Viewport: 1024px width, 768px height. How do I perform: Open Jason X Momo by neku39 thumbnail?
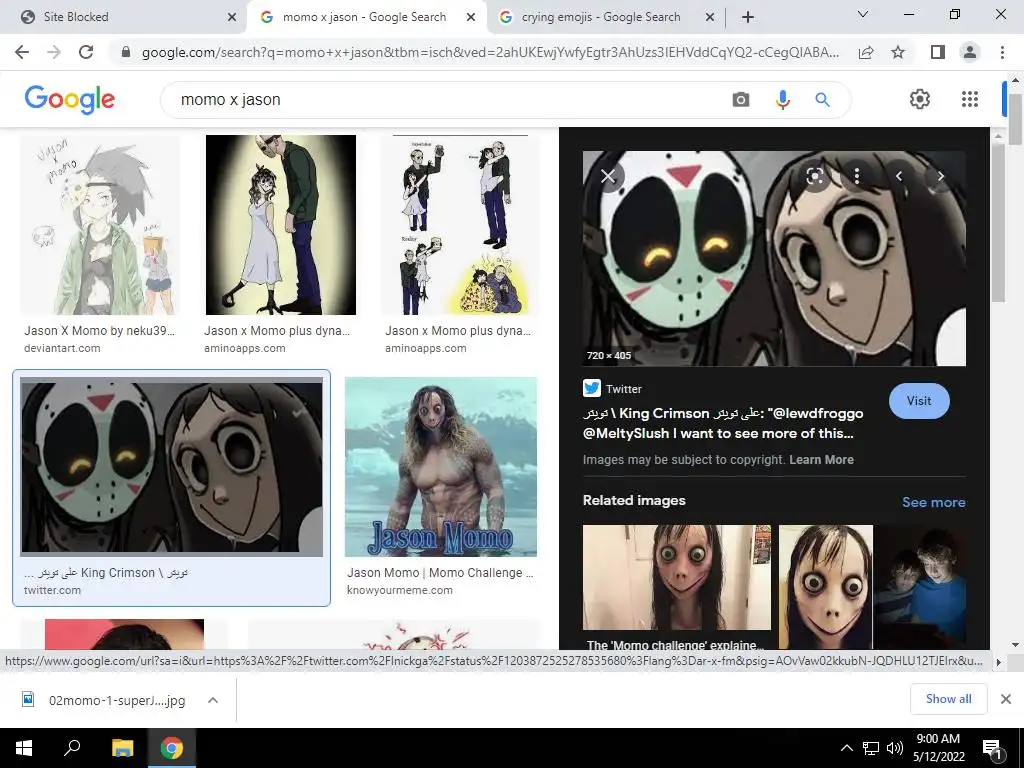pos(99,225)
